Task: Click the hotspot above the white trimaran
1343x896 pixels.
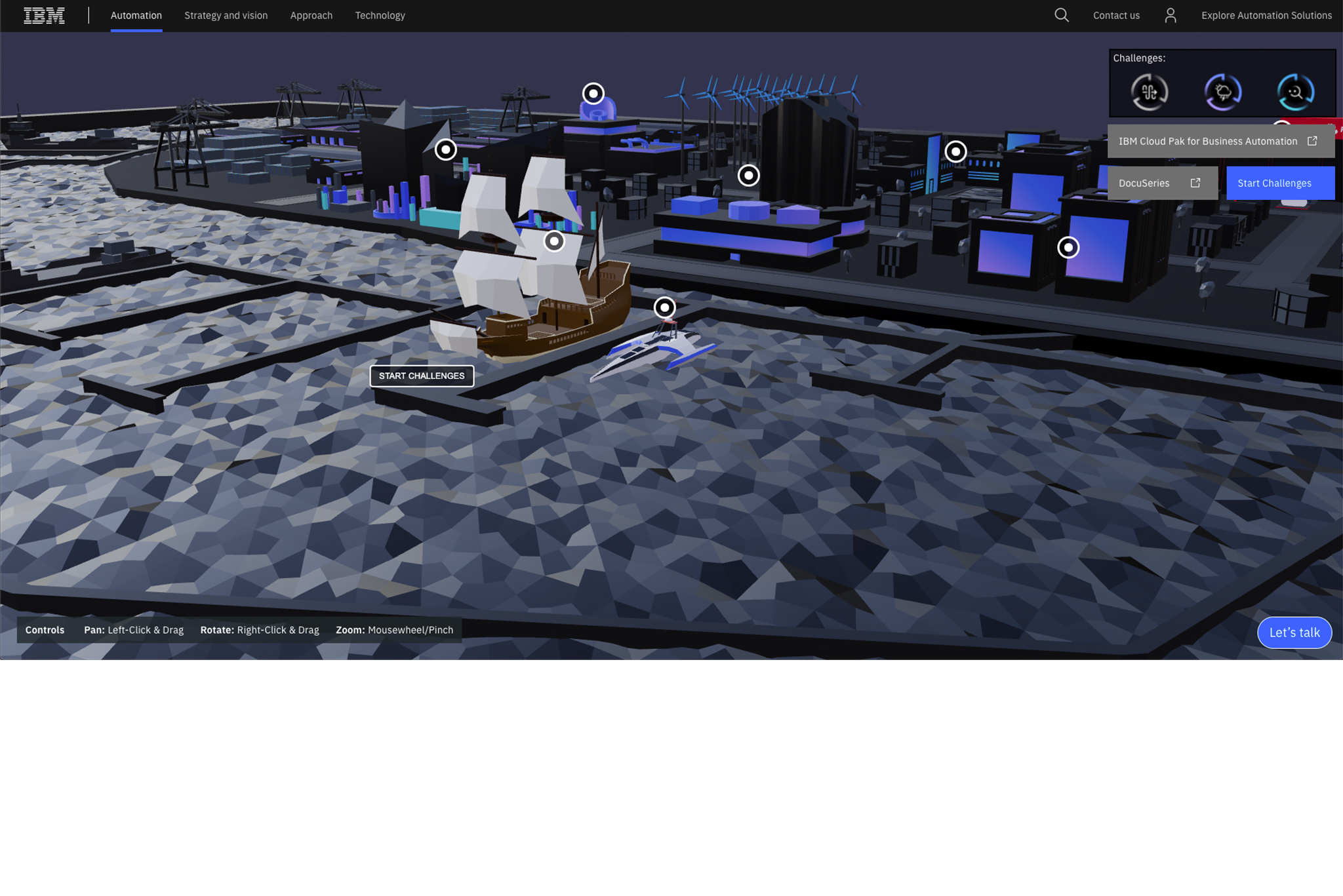Action: pyautogui.click(x=664, y=307)
